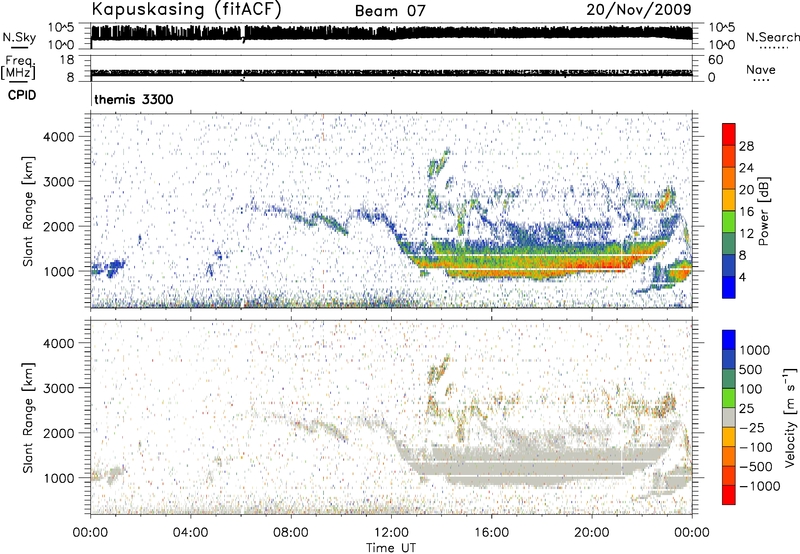The height and width of the screenshot is (554, 800).
Task: Click the '20:00' time axis tick label
Action: click(x=591, y=533)
